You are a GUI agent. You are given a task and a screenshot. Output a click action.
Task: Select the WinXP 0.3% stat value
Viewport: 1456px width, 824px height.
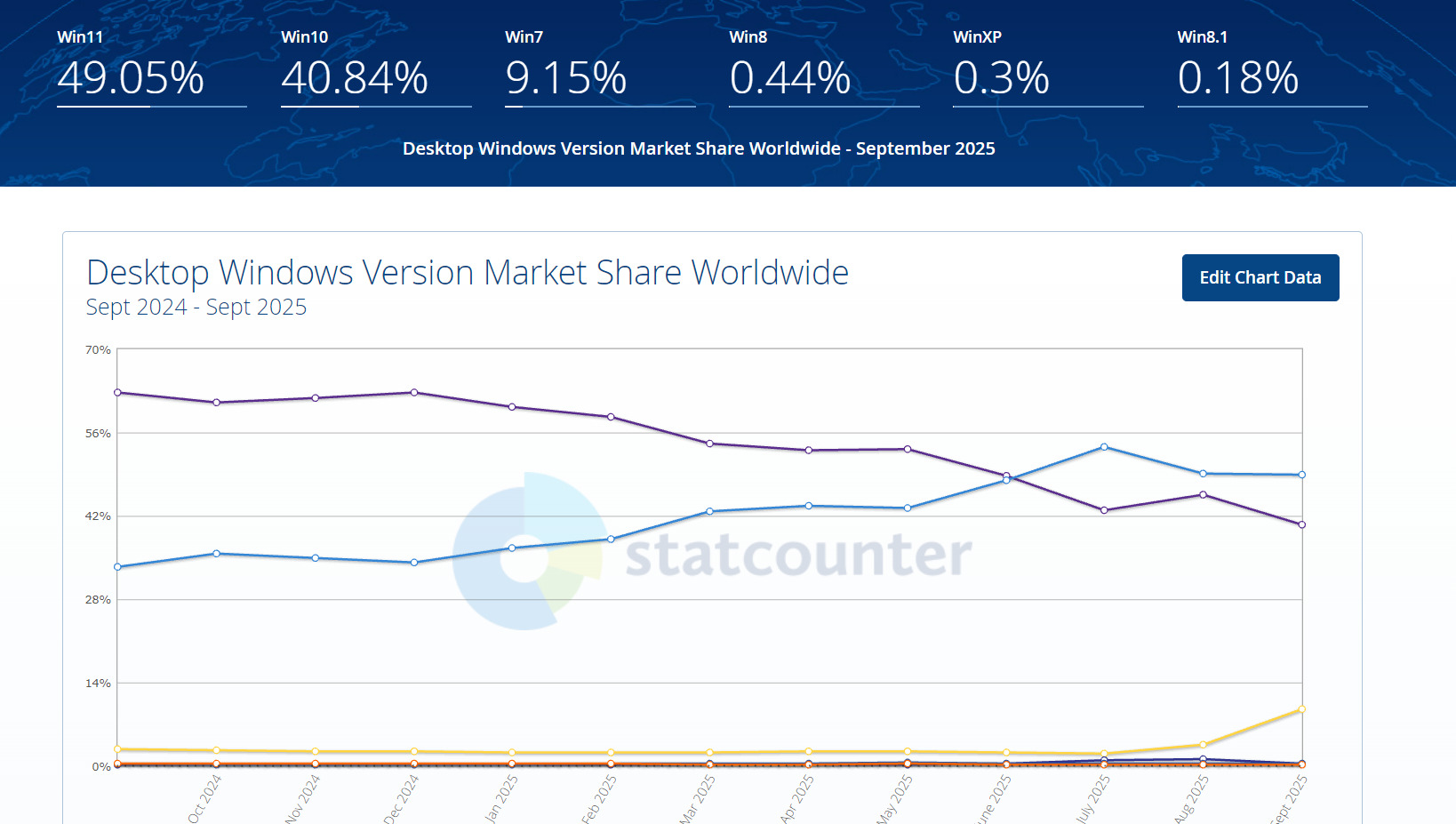[x=1002, y=77]
